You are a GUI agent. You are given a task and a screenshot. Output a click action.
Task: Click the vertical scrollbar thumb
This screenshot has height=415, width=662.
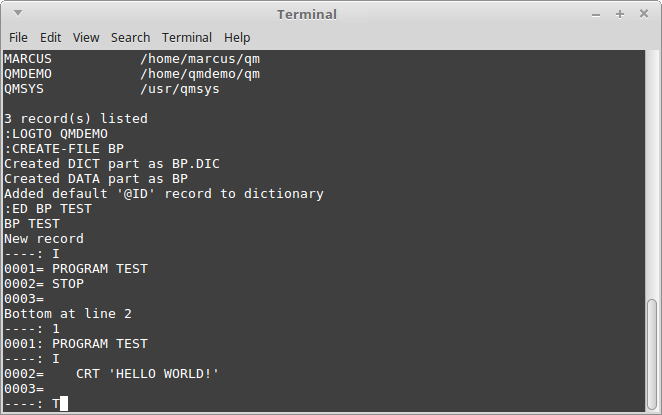(x=652, y=353)
